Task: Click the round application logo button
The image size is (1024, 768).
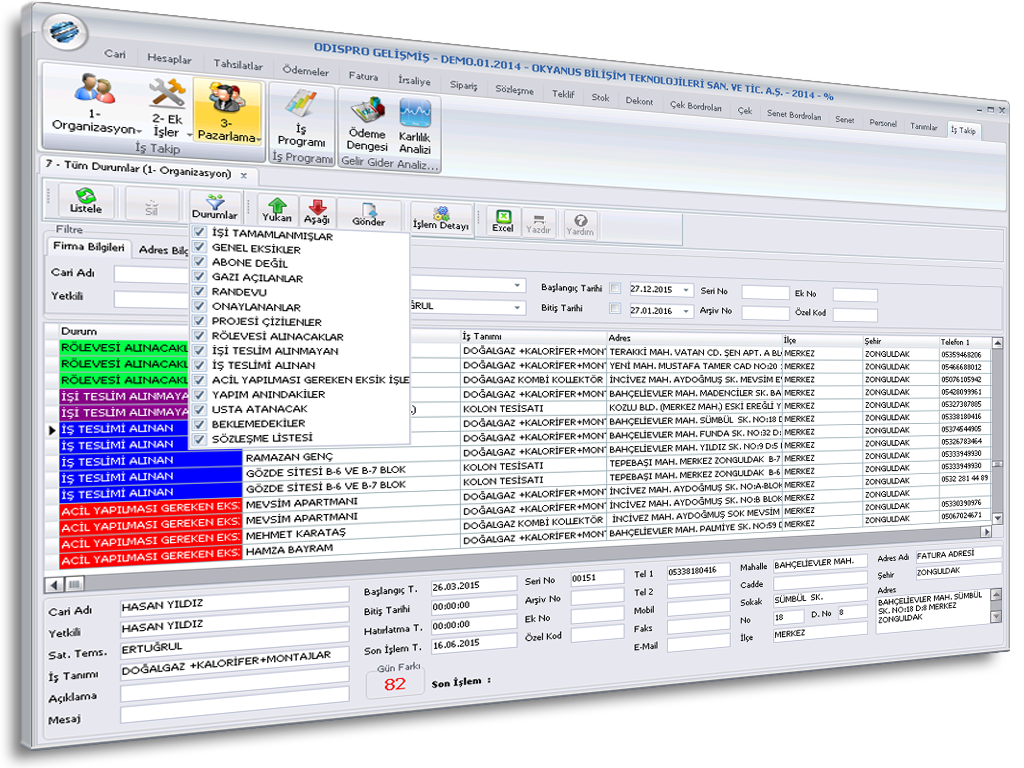Action: (x=65, y=31)
